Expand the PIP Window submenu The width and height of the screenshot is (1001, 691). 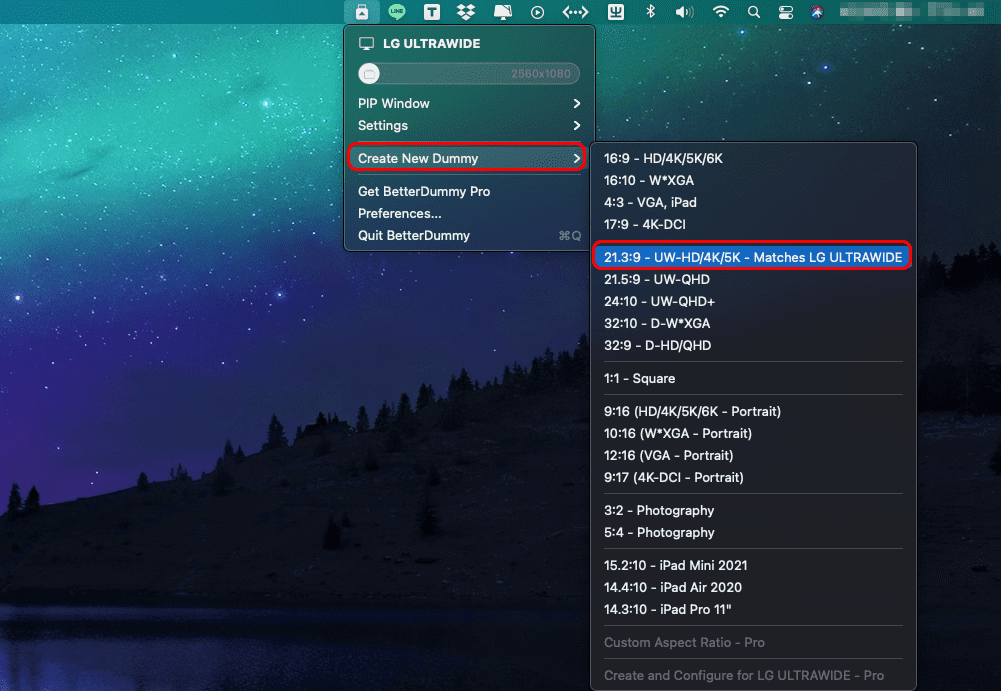(393, 103)
